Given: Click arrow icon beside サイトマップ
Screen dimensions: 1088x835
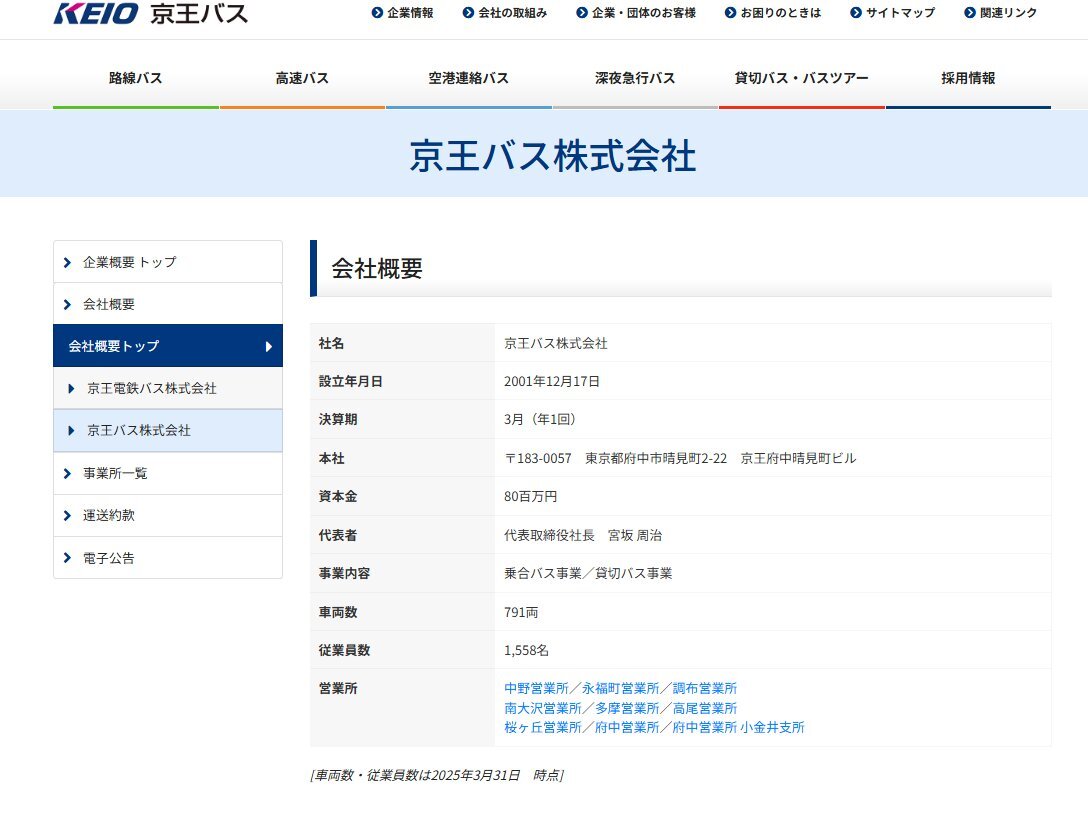Looking at the screenshot, I should click(x=856, y=12).
